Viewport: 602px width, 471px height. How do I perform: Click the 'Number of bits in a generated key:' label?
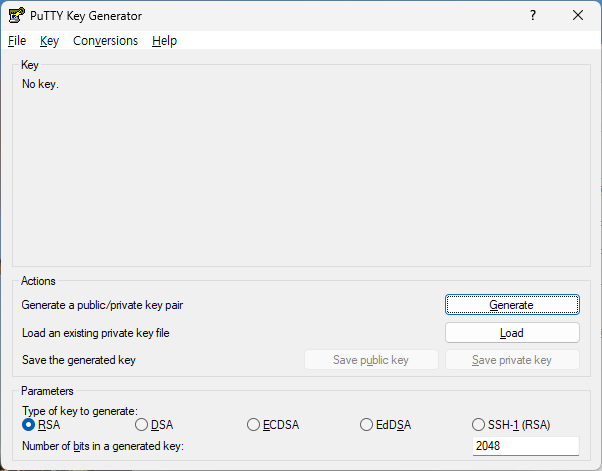coord(103,446)
